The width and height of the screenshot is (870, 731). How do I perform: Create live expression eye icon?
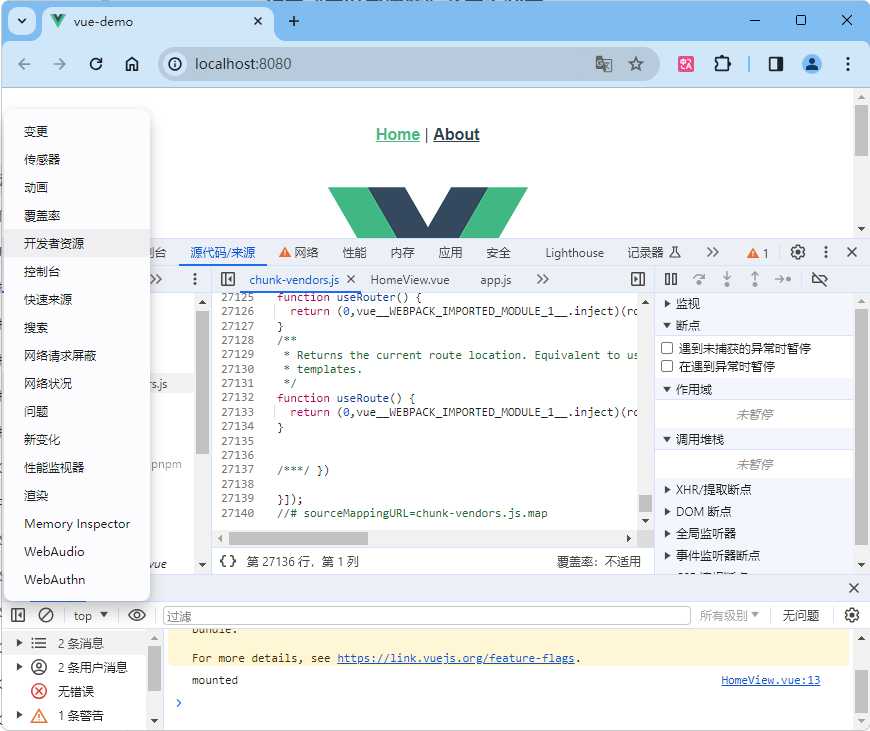(x=136, y=615)
